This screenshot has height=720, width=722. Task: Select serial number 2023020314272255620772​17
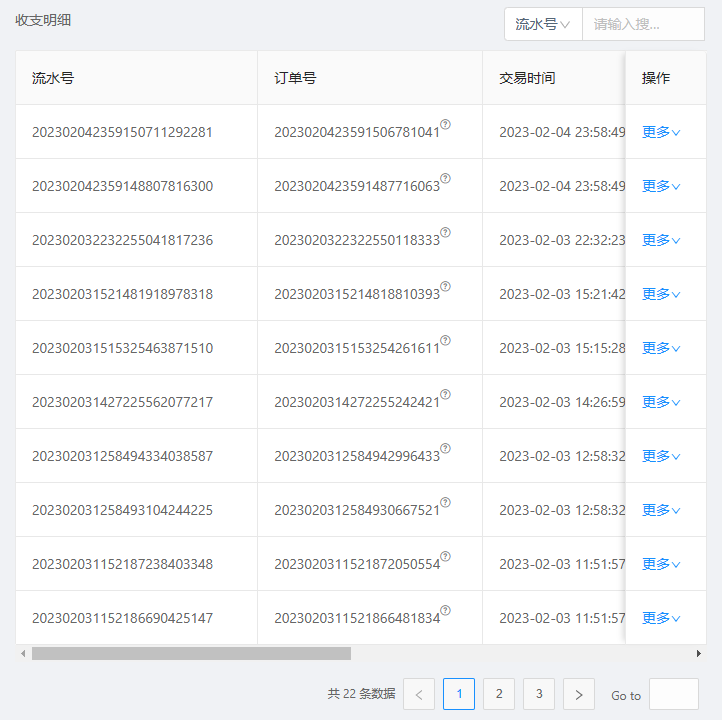pos(122,402)
